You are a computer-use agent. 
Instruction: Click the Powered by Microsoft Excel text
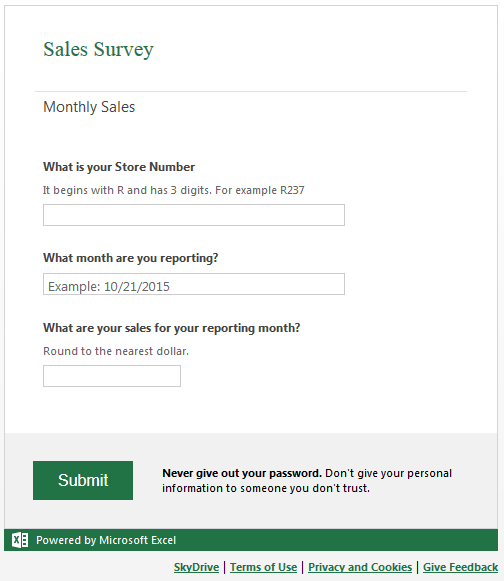[x=106, y=540]
